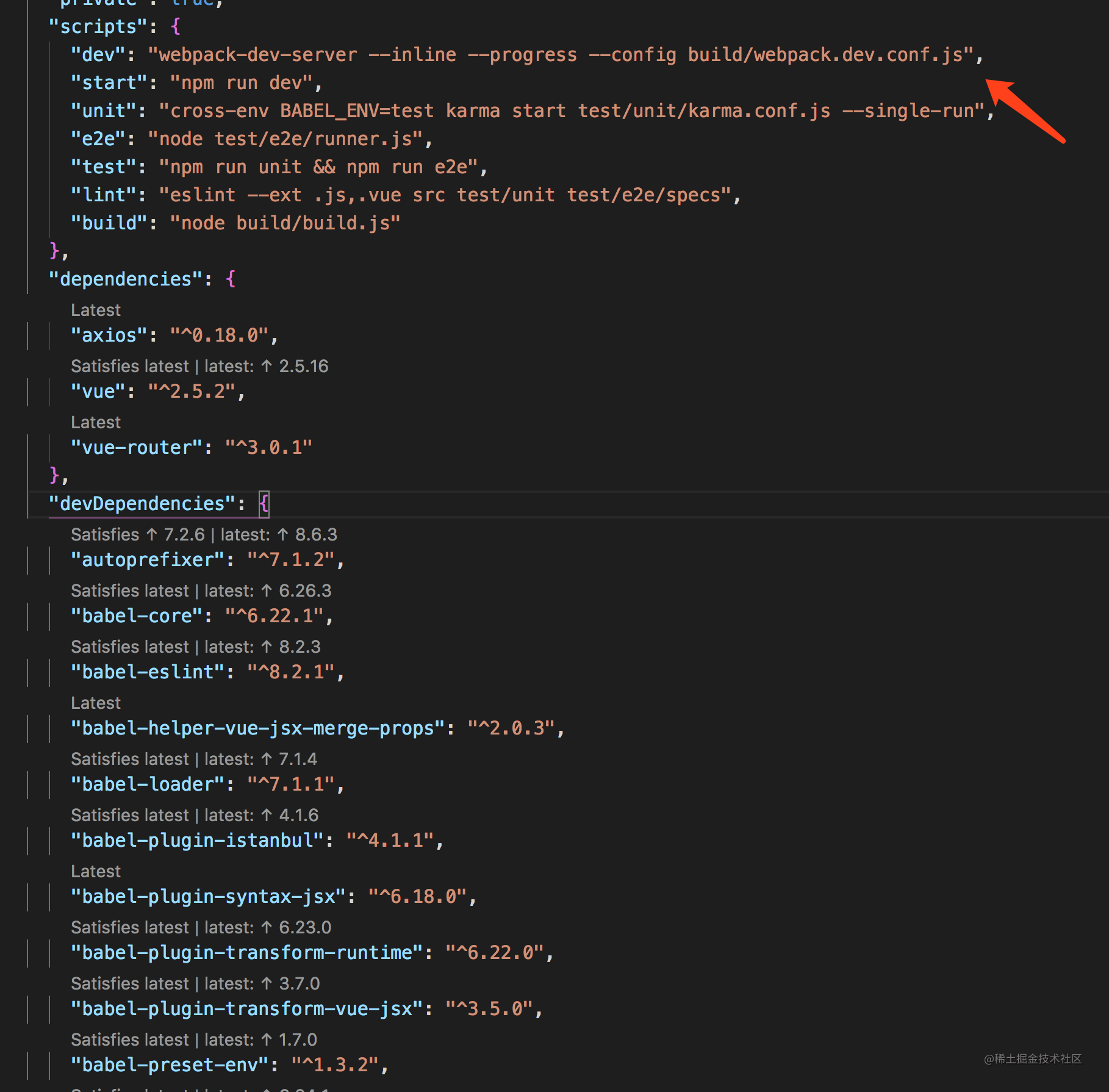The image size is (1109, 1092).
Task: Select the "babel-core" package name
Action: point(137,616)
